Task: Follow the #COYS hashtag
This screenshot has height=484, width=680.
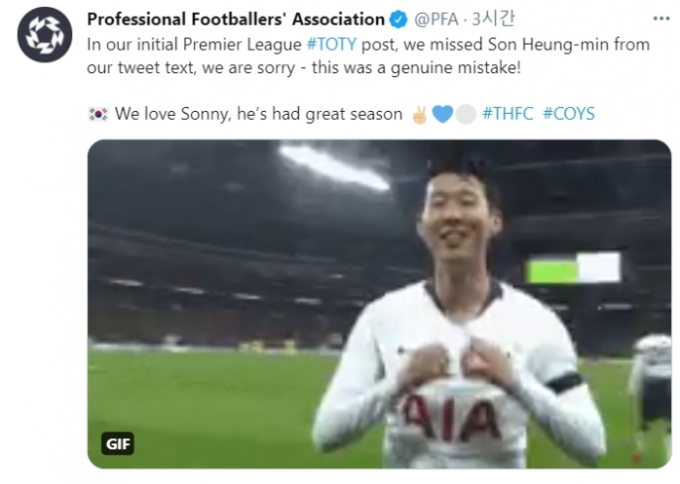Action: tap(569, 114)
